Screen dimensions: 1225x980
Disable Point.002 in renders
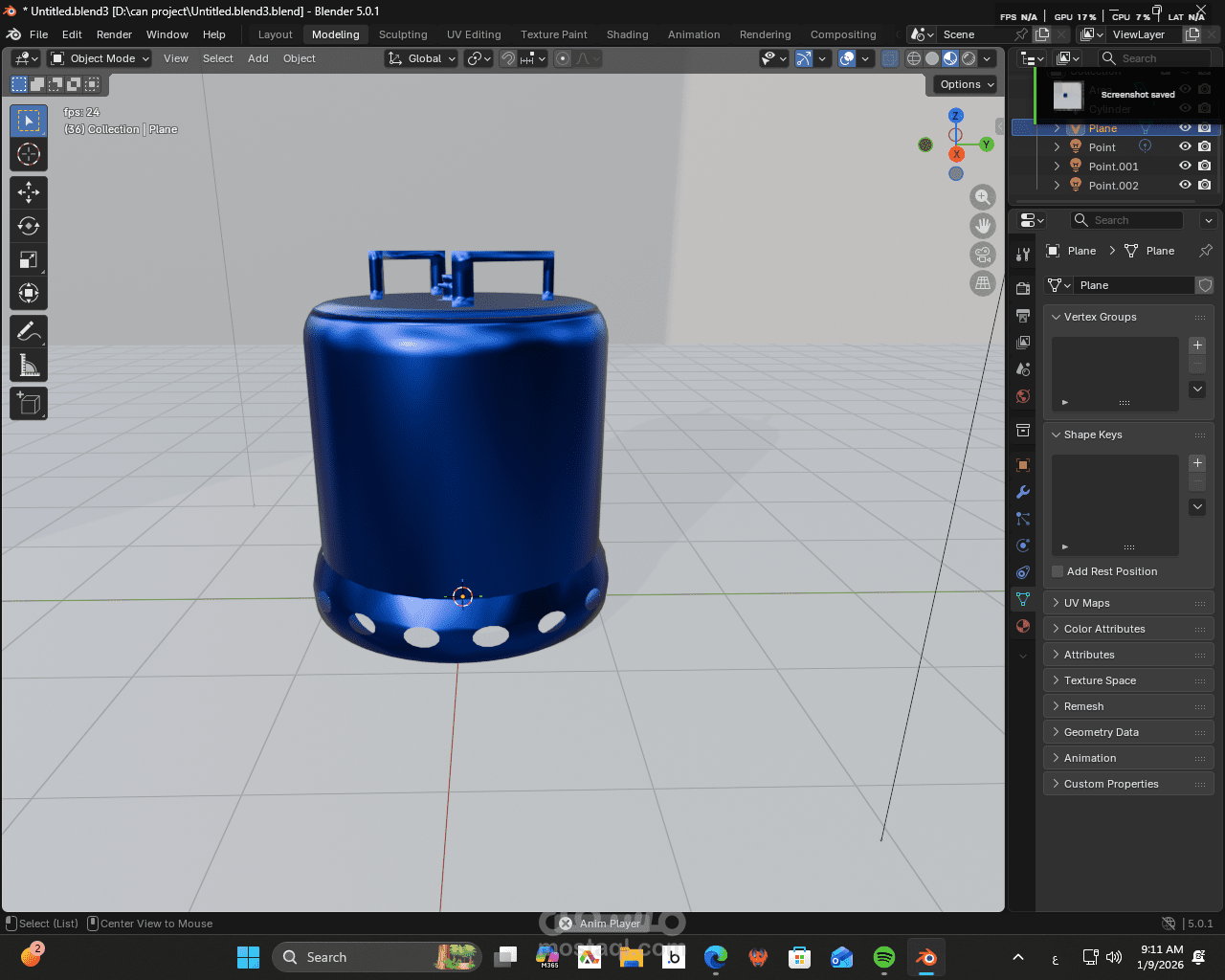[x=1205, y=185]
